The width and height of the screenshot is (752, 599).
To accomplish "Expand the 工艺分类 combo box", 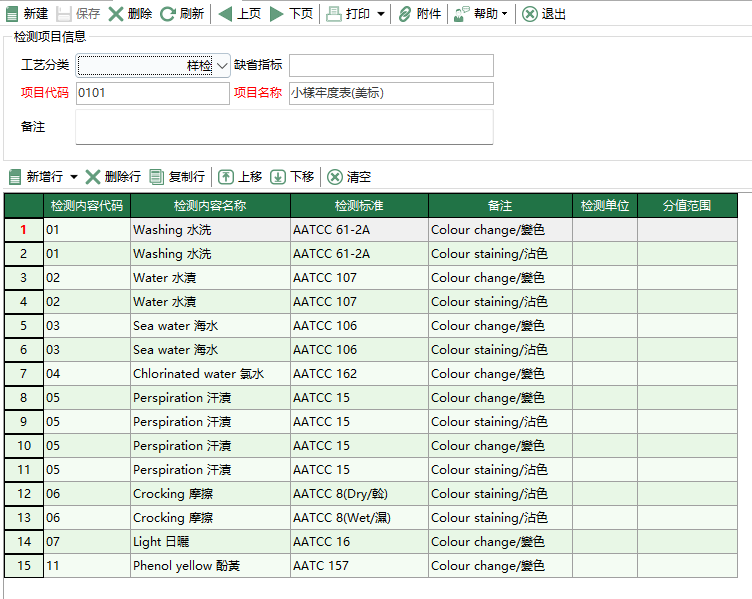I will click(222, 65).
